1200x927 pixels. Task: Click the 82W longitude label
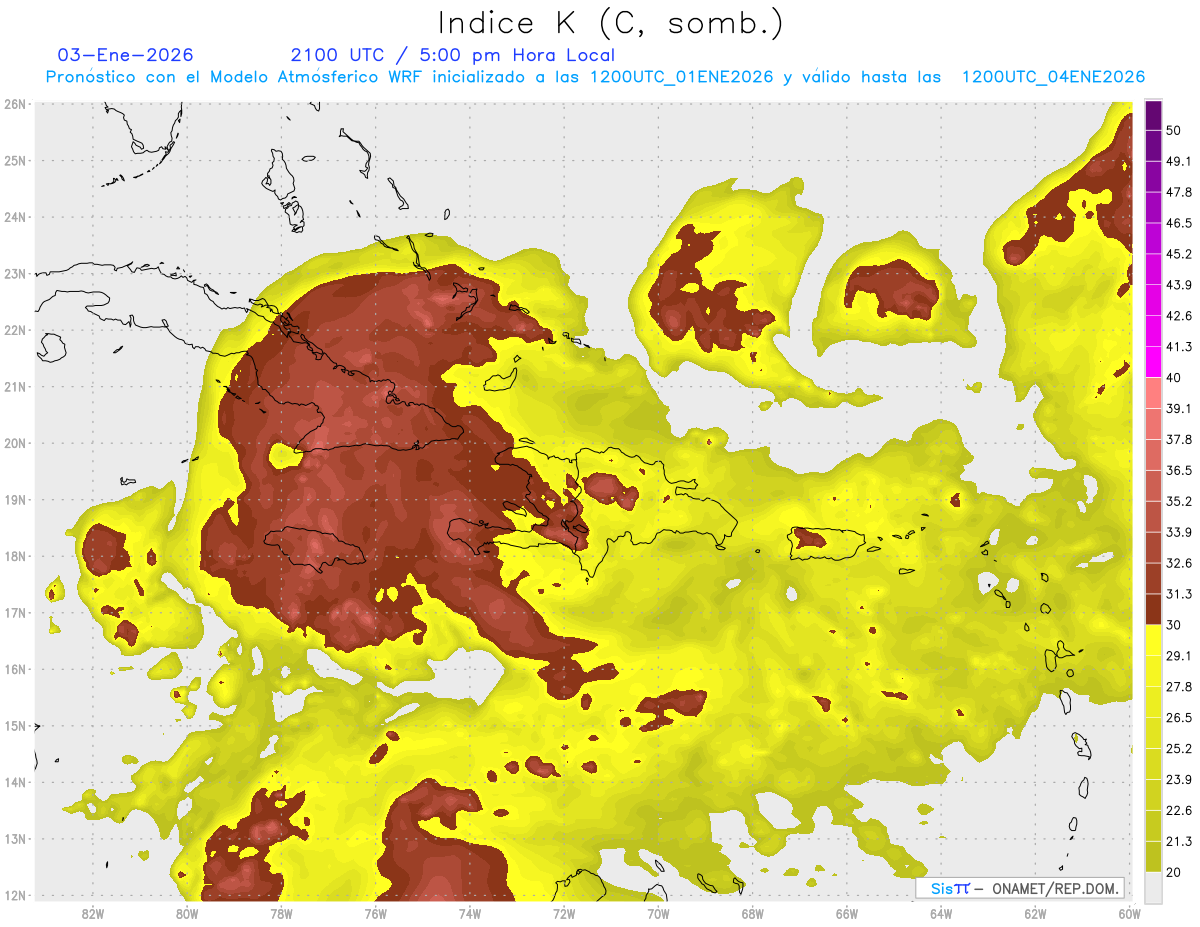coord(92,913)
